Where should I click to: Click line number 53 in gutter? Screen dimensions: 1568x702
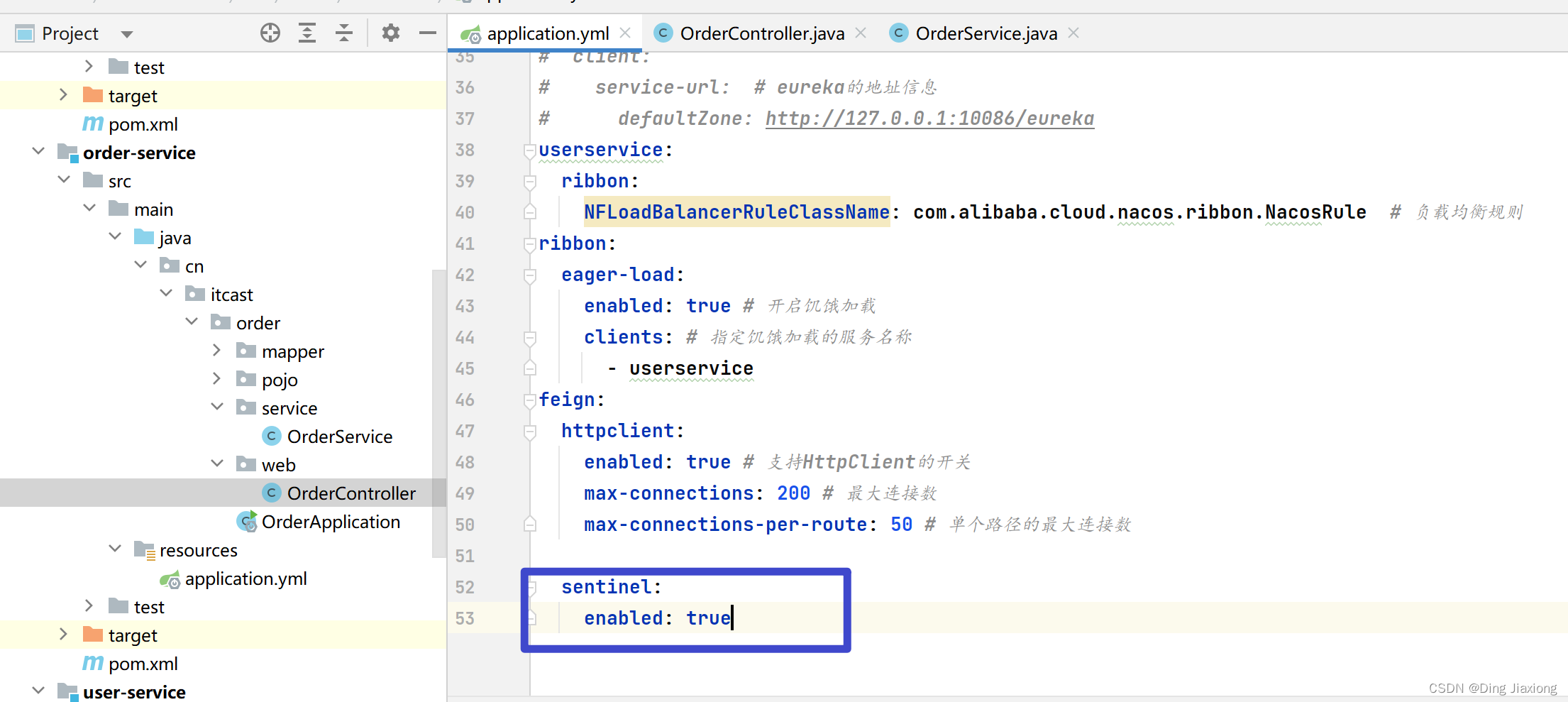pyautogui.click(x=465, y=618)
